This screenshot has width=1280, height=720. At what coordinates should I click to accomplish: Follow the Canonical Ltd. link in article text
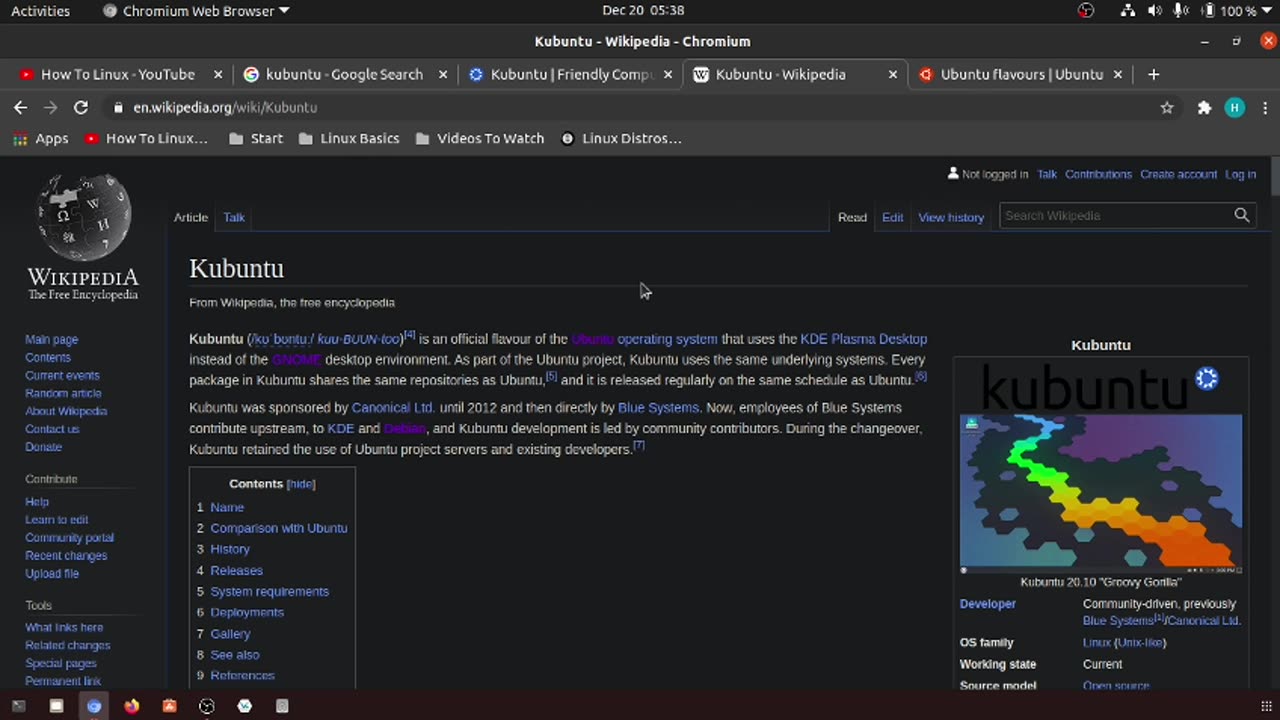[x=393, y=408]
